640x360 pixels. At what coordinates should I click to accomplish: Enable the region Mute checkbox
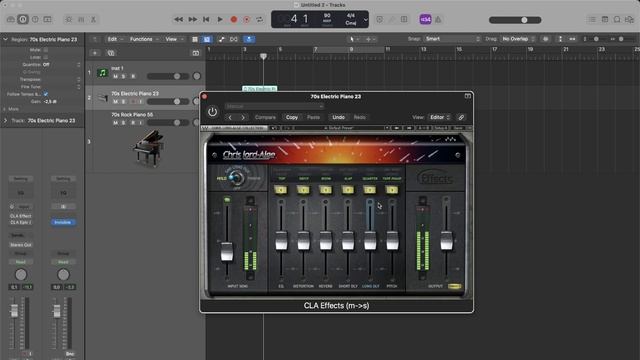[46, 50]
